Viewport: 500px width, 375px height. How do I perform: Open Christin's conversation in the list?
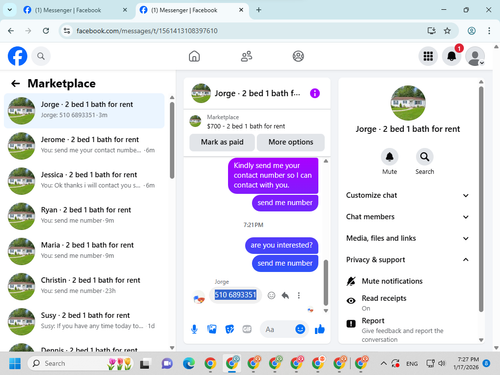(84, 286)
